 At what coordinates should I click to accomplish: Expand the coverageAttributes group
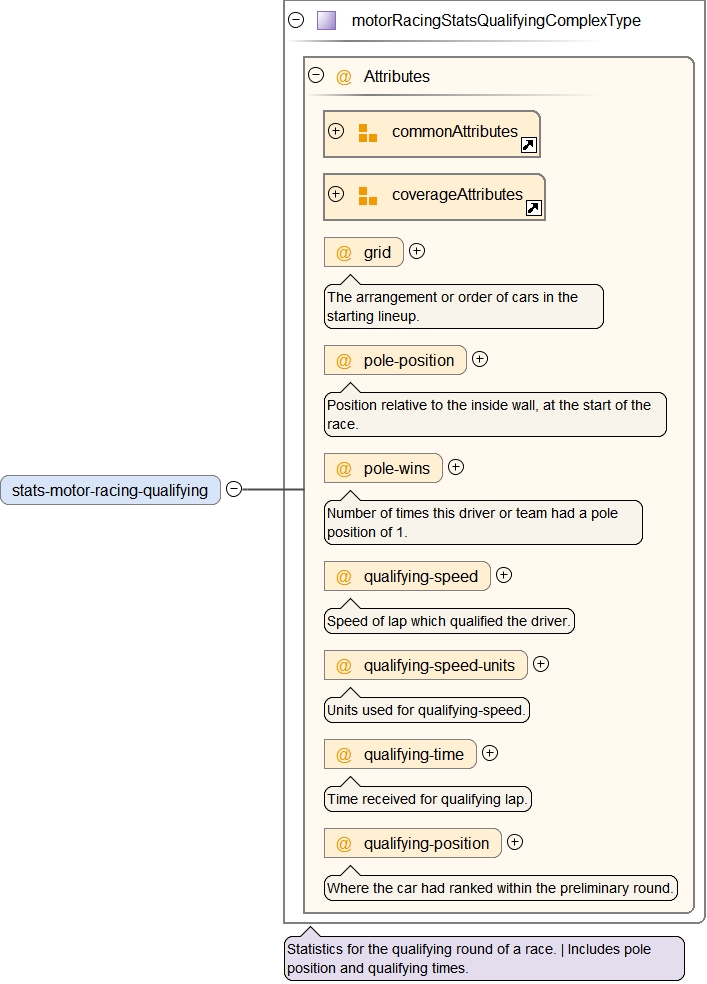pos(336,194)
